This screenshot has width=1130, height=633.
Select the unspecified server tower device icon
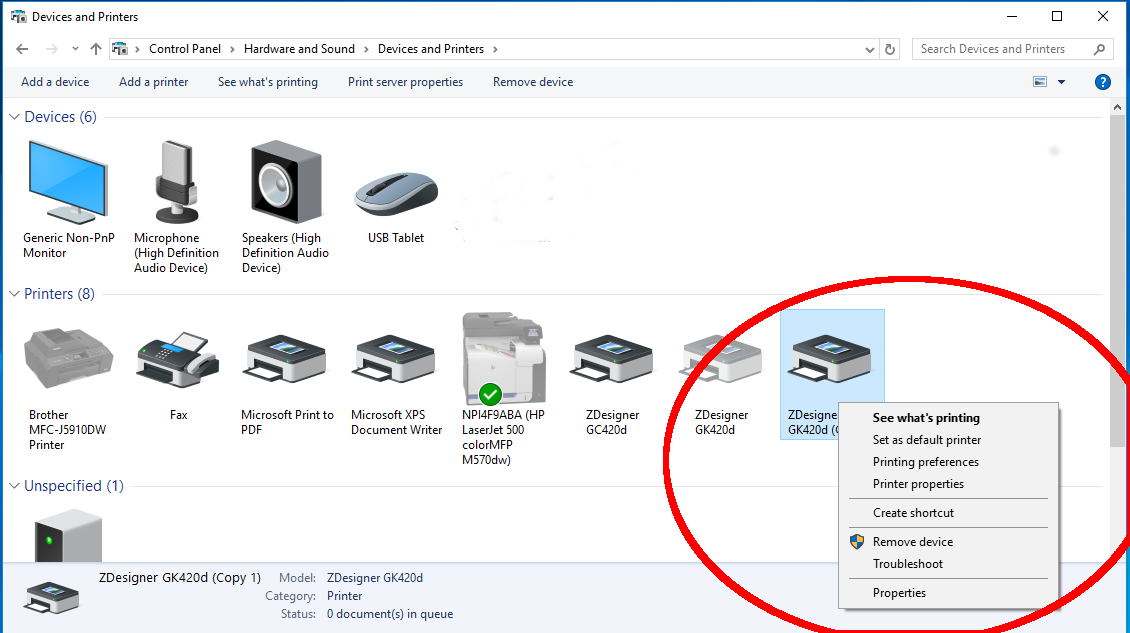click(68, 535)
